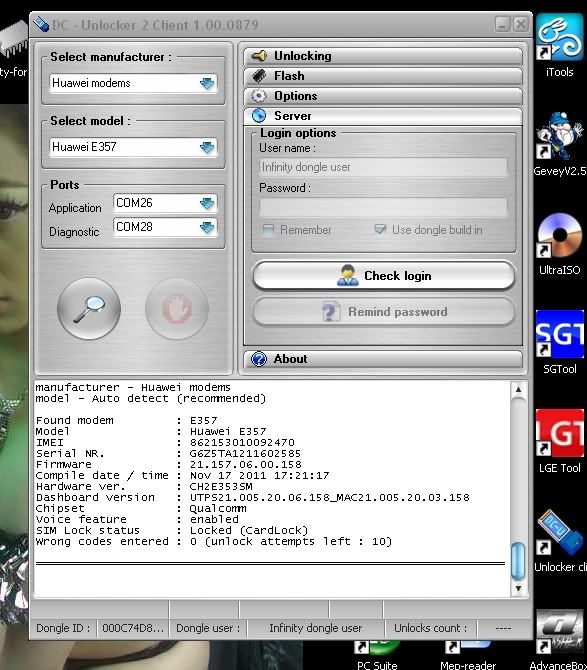This screenshot has width=587, height=670.
Task: Expand the Unlocking section
Action: [383, 56]
